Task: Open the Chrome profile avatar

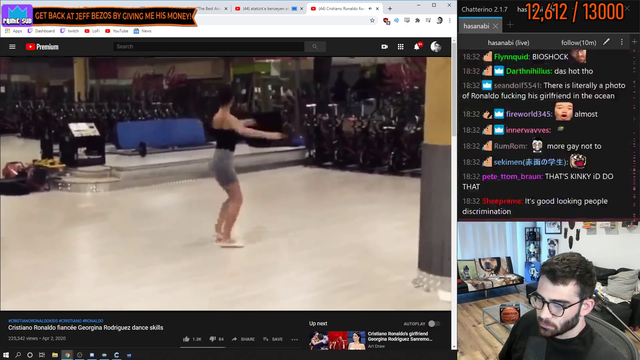Action: coord(439,20)
